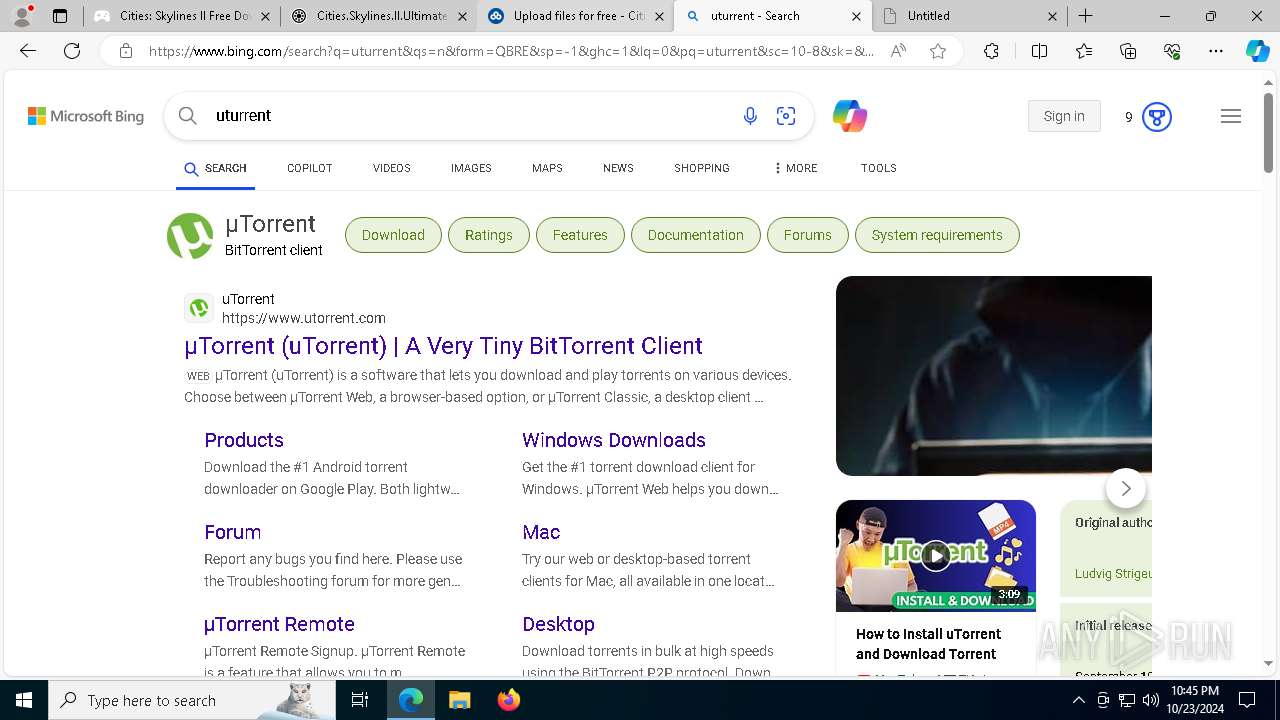Click the Features pill button
Viewport: 1280px width, 720px height.
coord(580,235)
